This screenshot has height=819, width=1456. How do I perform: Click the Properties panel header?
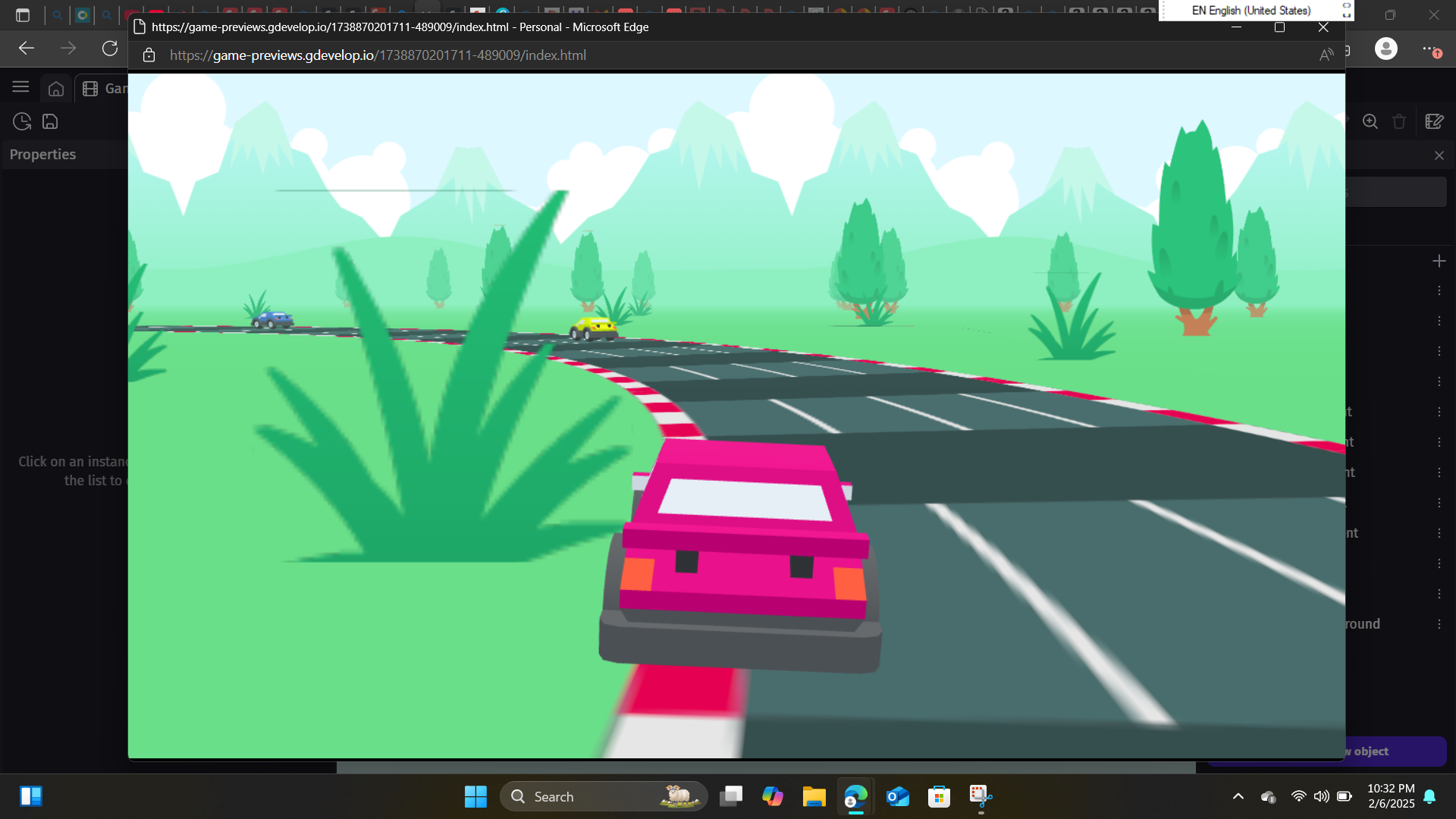point(42,154)
